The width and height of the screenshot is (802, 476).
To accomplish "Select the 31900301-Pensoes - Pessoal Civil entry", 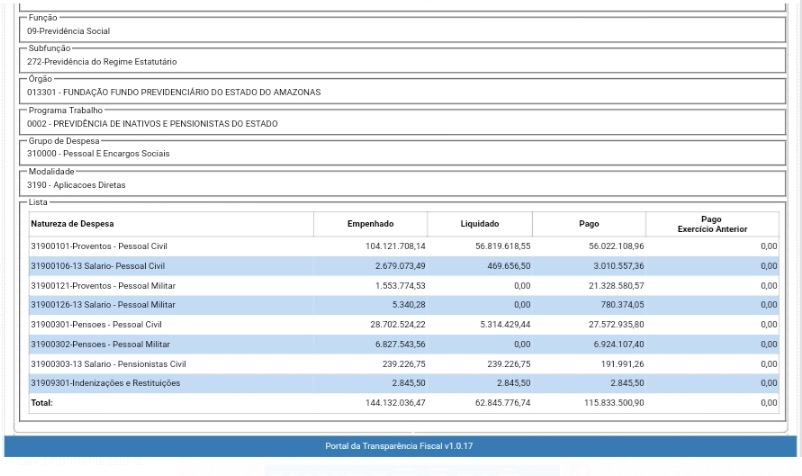I will [94, 327].
